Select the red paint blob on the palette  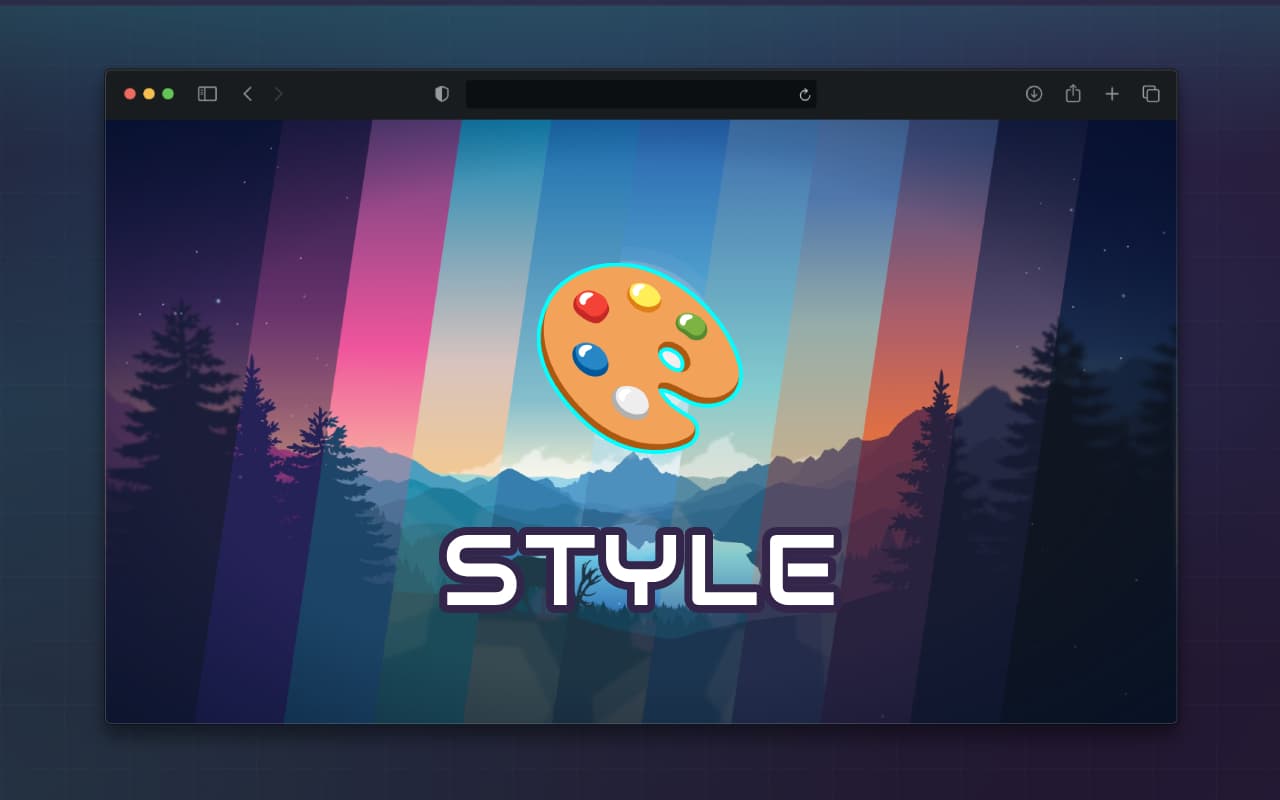(x=592, y=307)
